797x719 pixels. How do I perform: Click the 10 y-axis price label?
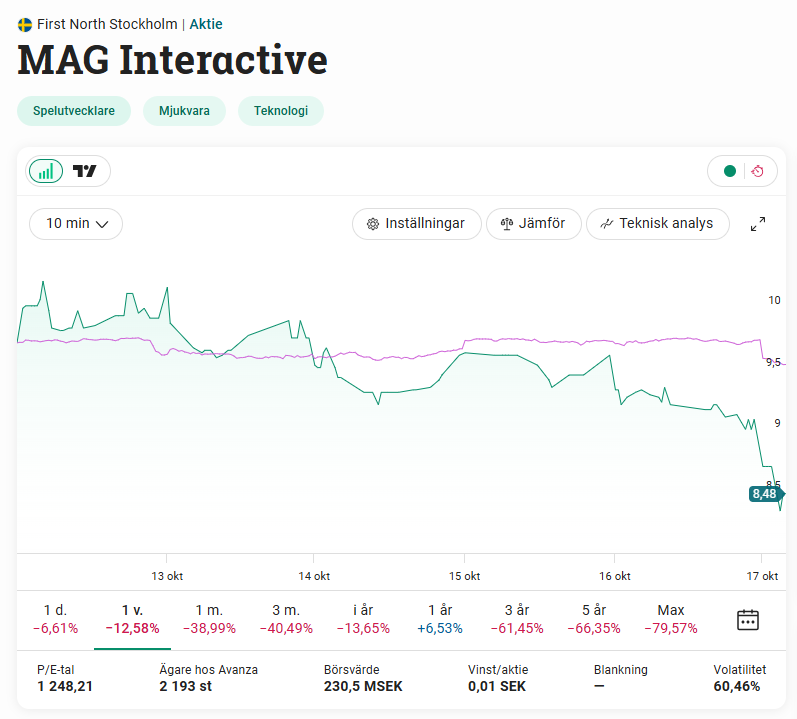pos(774,300)
